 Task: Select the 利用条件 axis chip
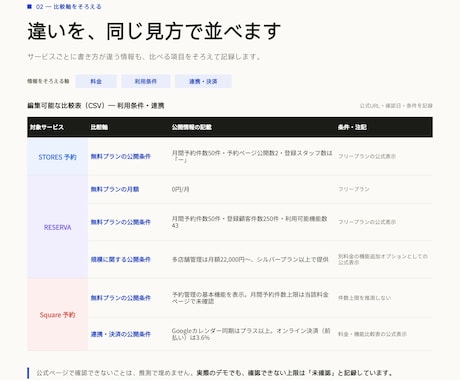coord(146,81)
